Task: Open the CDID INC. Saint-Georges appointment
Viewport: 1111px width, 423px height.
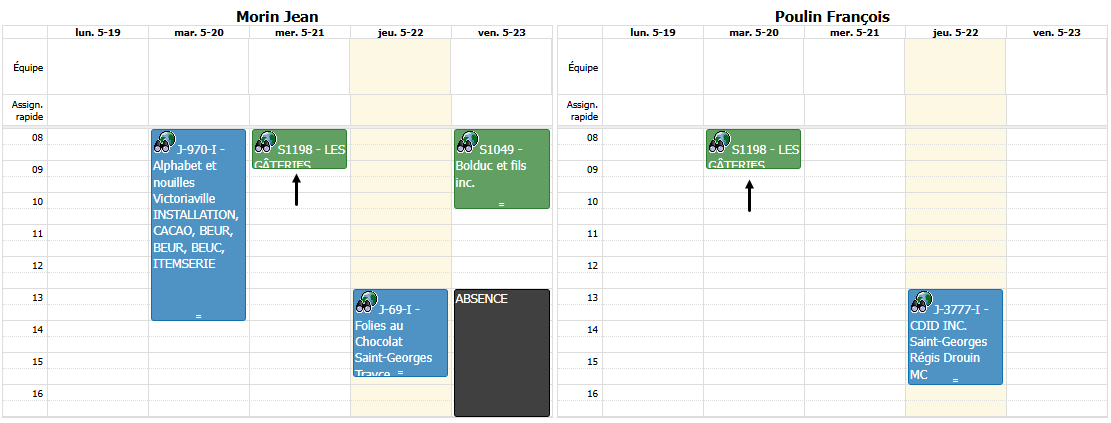Action: [955, 337]
